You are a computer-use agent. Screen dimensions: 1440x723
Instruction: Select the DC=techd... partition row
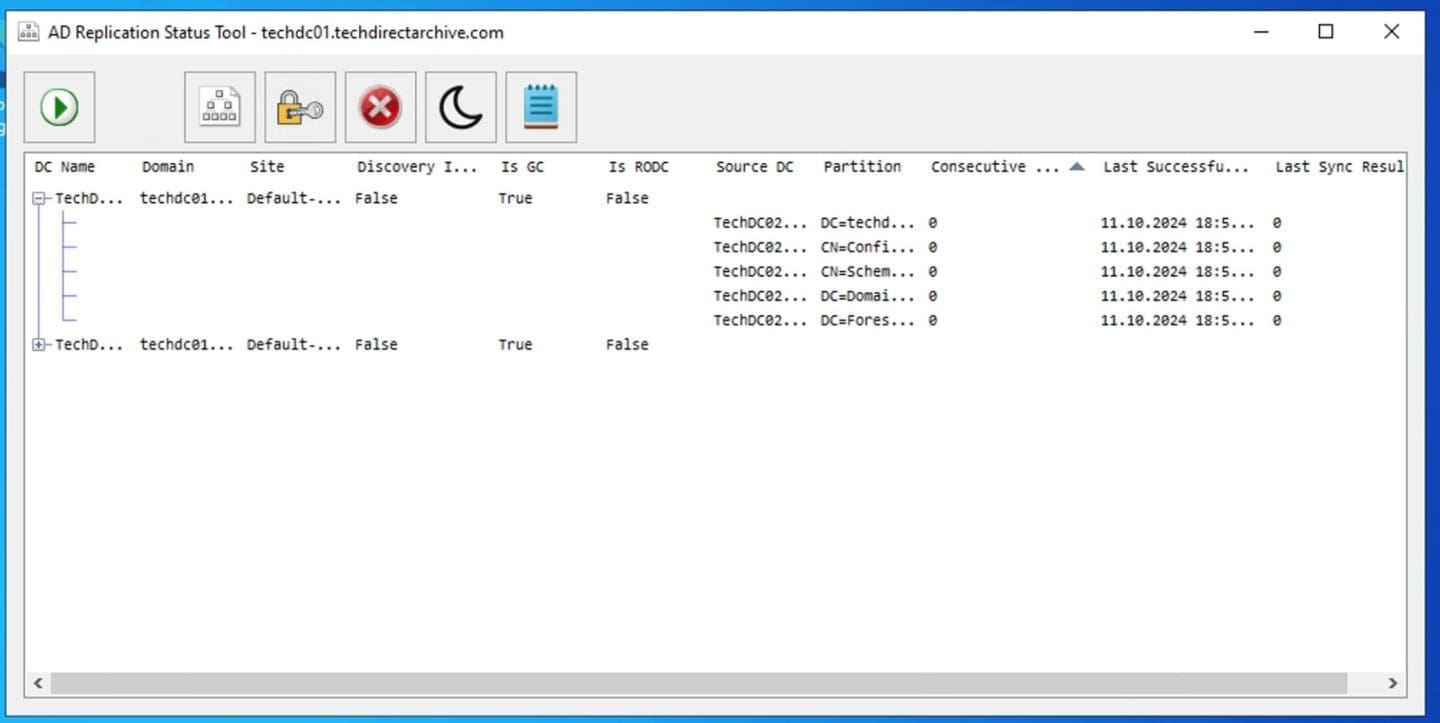[867, 223]
